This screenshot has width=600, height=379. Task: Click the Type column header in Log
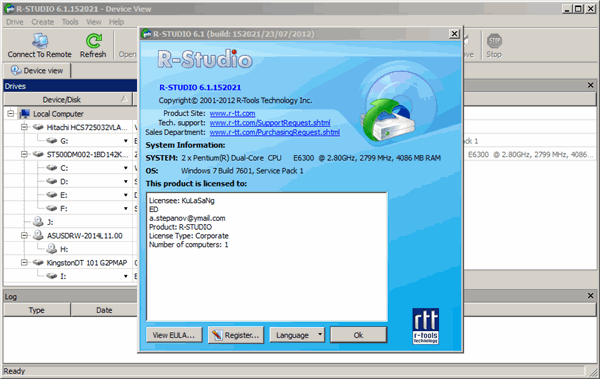click(x=37, y=310)
